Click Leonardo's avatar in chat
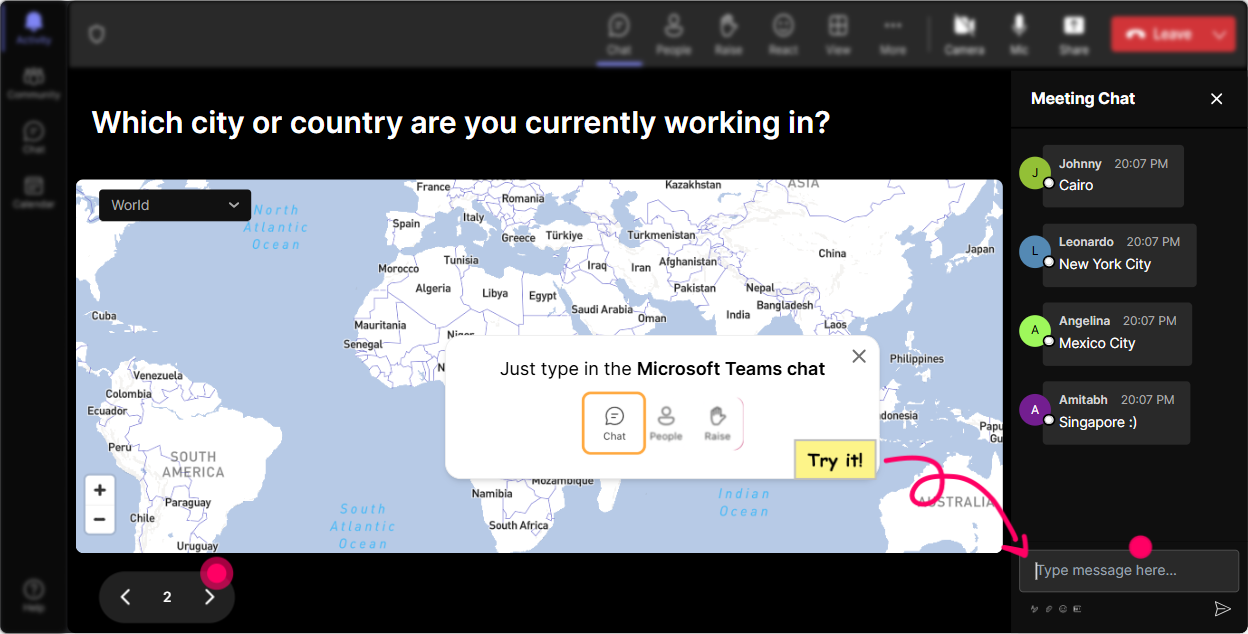Screen dimensions: 1248x634 [1035, 252]
